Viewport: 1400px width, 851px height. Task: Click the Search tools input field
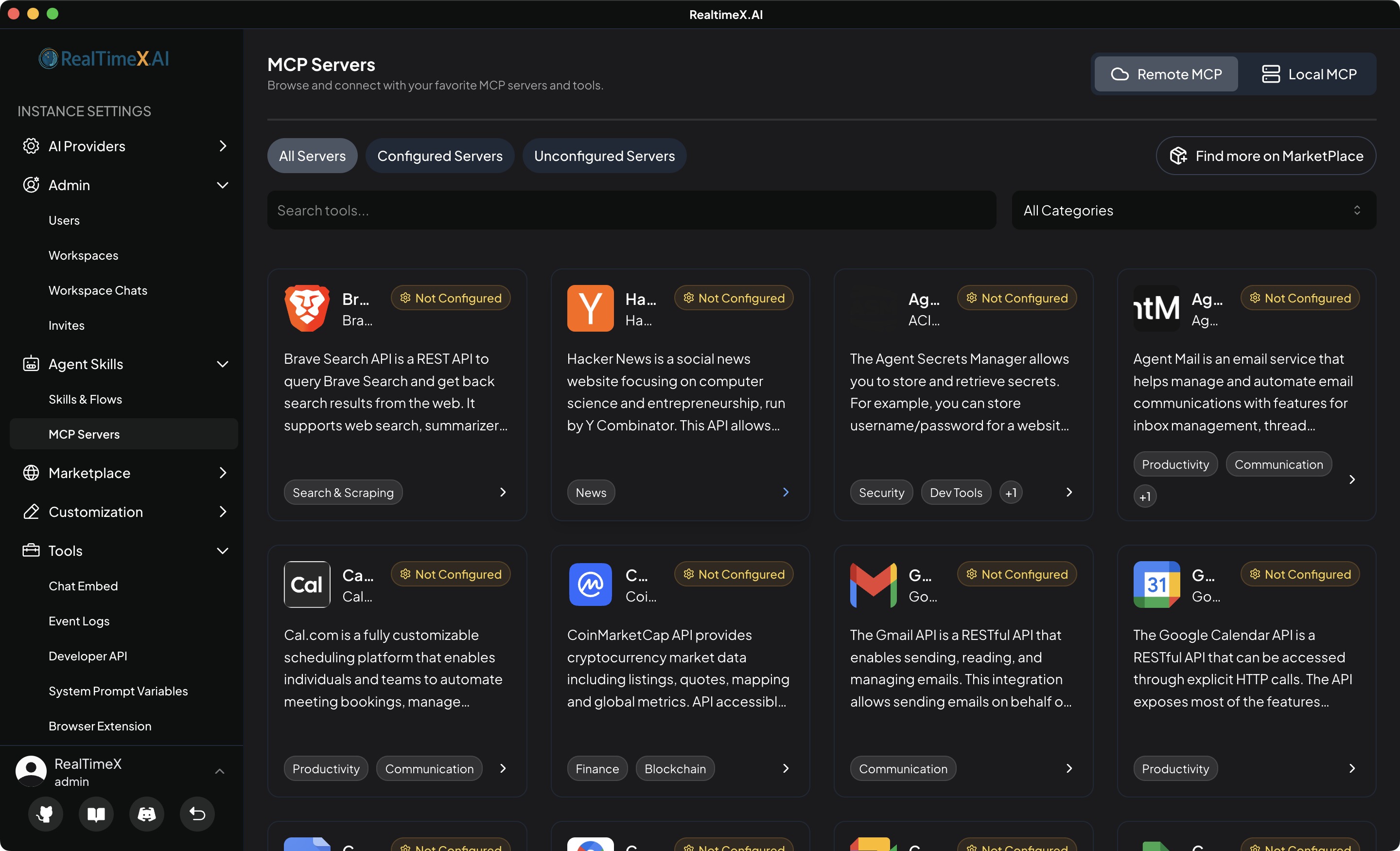pos(630,211)
